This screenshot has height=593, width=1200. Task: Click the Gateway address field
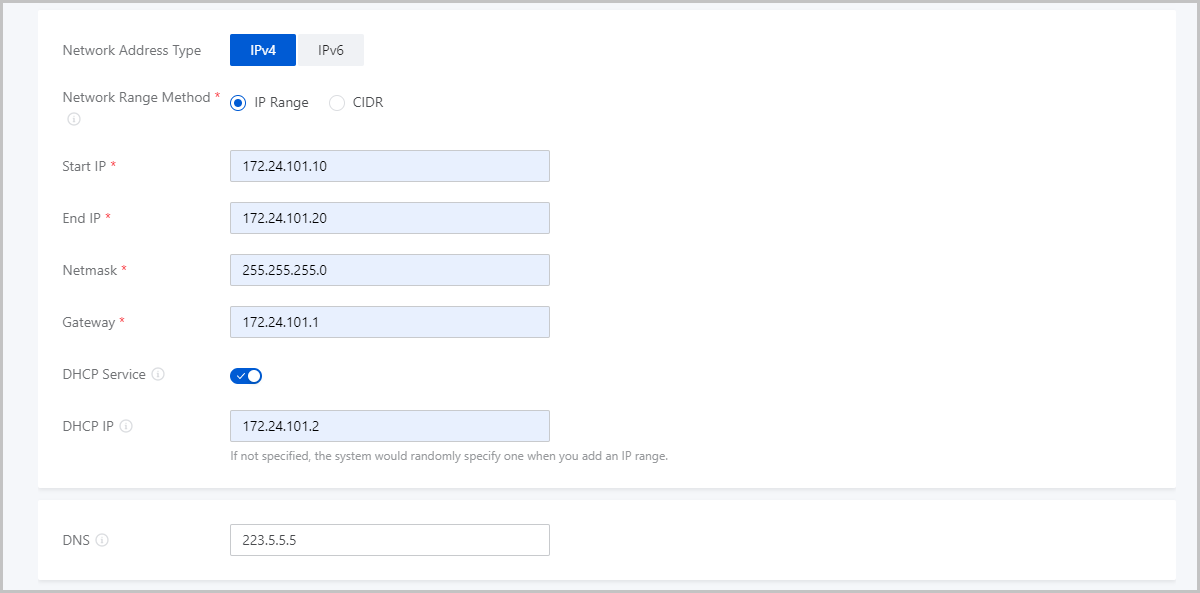[x=390, y=322]
